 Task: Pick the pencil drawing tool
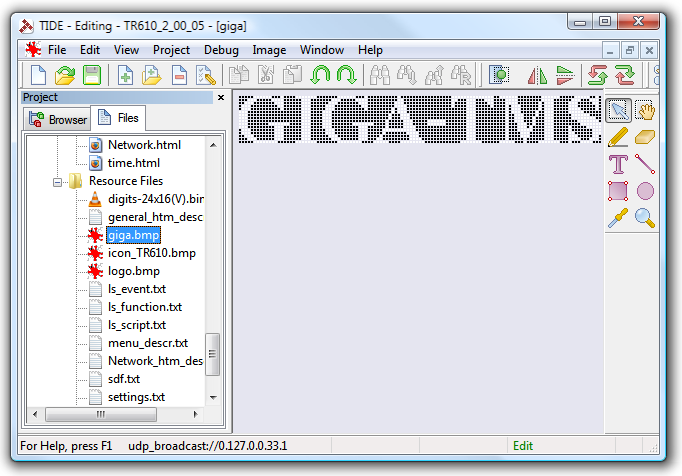pos(618,137)
